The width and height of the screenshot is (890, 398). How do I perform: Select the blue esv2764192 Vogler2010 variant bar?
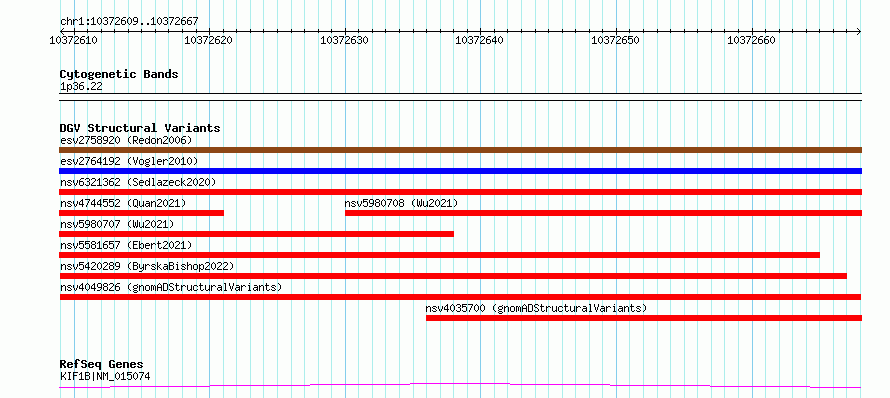point(460,171)
